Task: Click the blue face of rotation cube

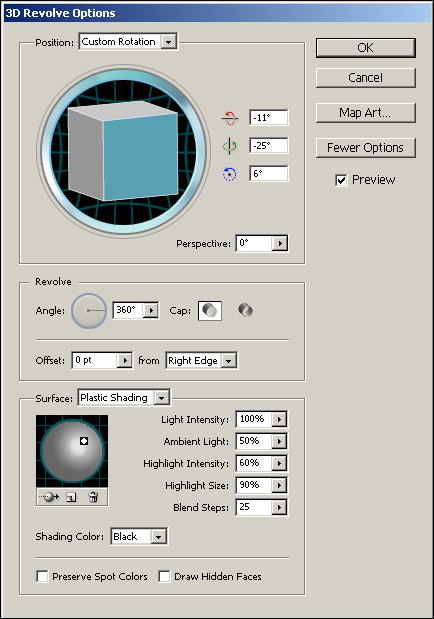Action: pos(140,157)
